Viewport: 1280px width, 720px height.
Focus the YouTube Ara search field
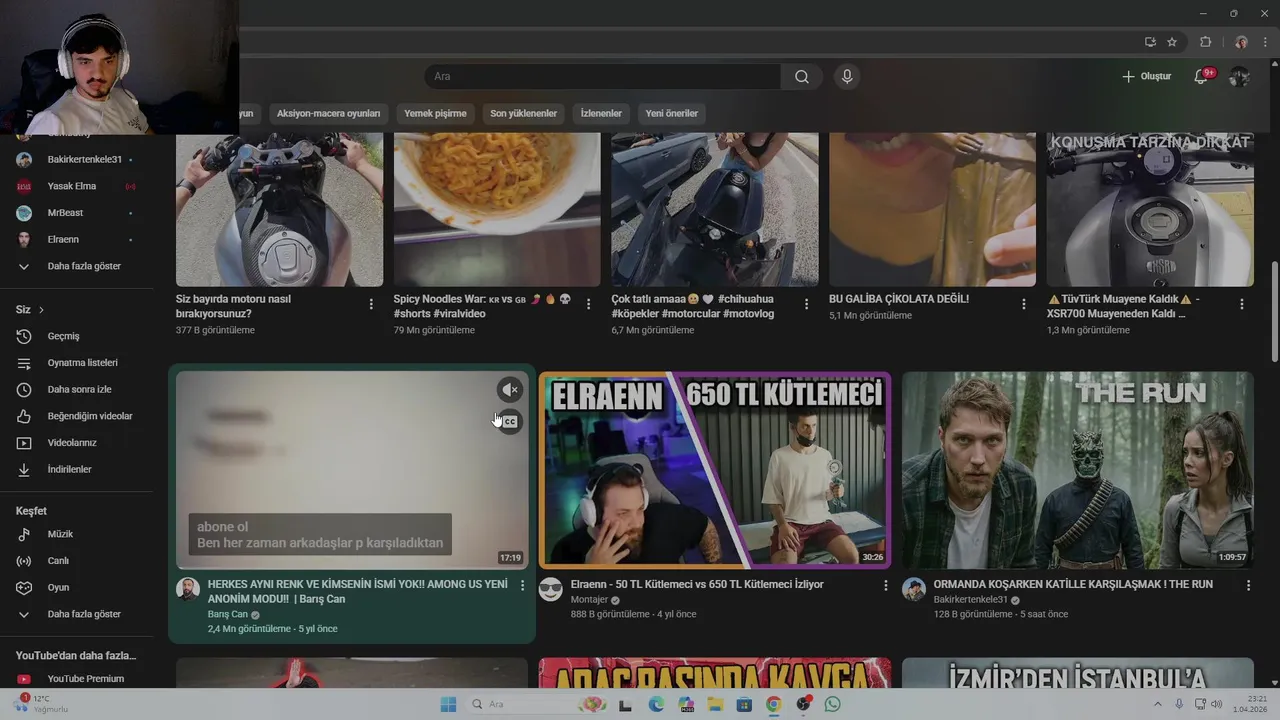click(x=603, y=77)
